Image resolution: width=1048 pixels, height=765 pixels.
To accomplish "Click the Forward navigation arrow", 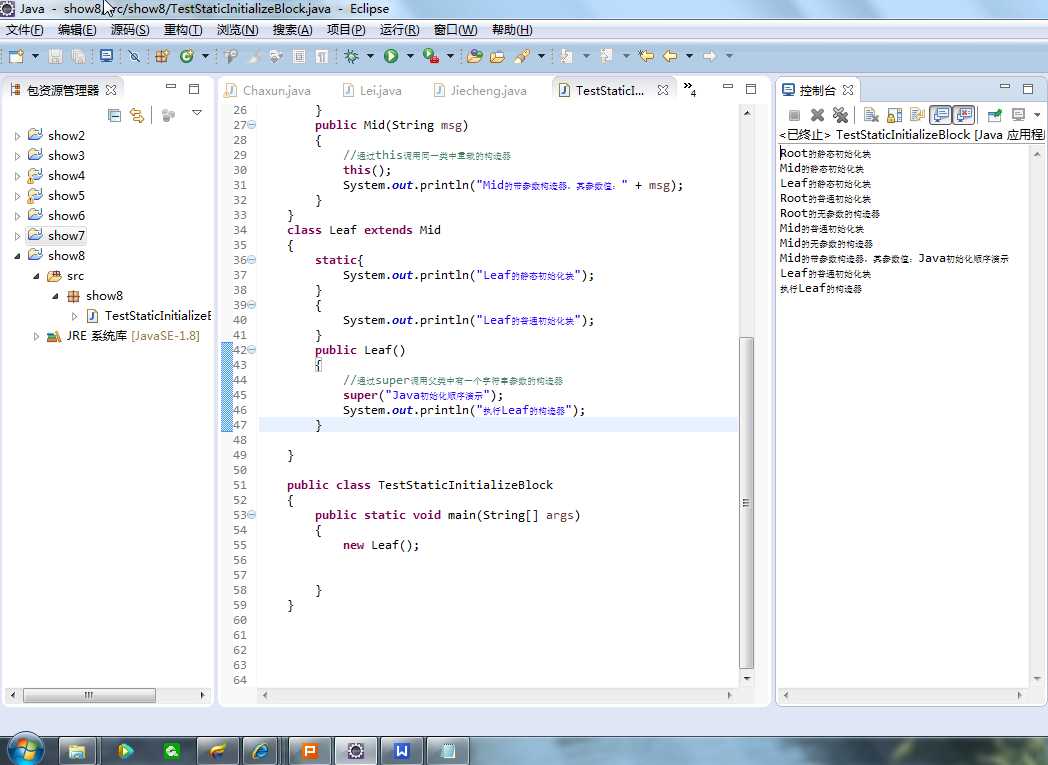I will click(x=710, y=57).
